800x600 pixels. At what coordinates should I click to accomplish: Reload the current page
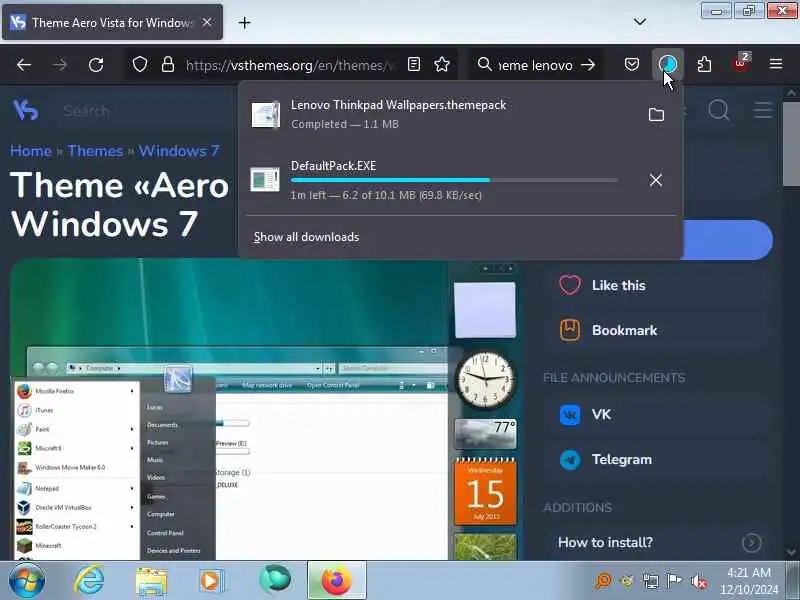pos(96,65)
